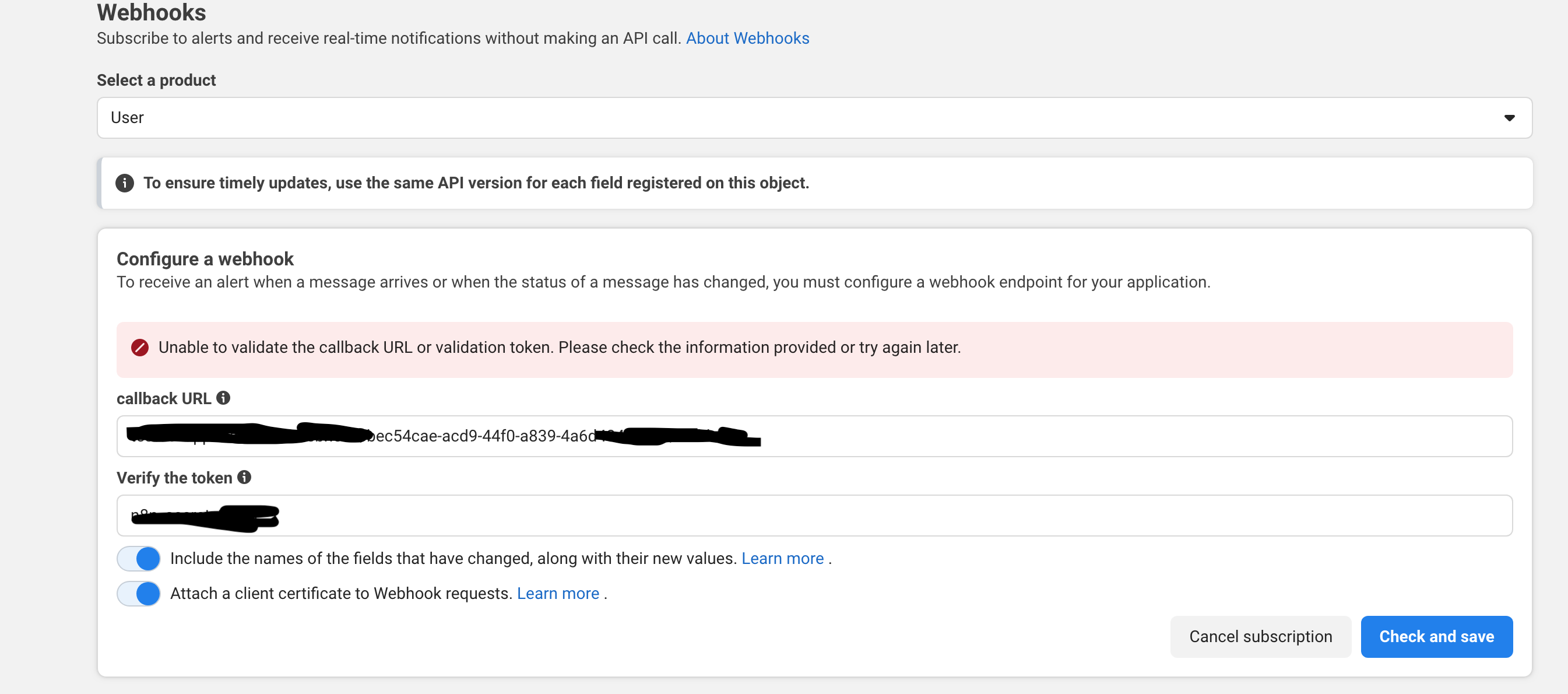Click the Unable to validate error message text
Screen dimensions: 1568x694
[x=560, y=348]
